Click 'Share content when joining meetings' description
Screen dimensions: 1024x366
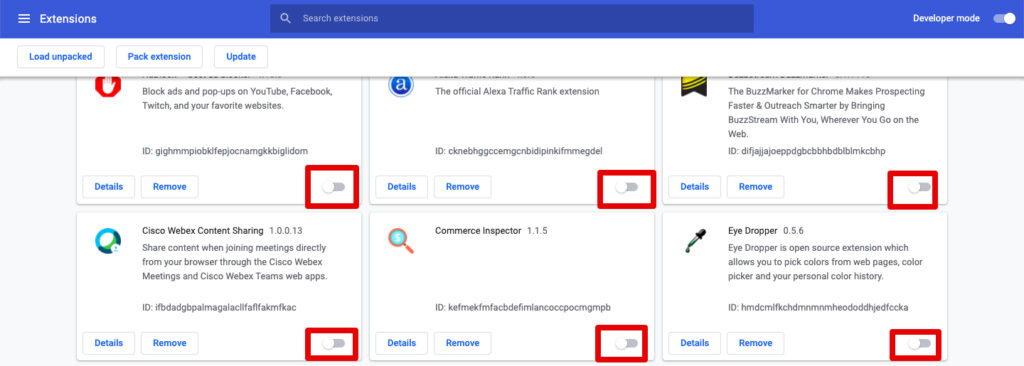pos(234,262)
